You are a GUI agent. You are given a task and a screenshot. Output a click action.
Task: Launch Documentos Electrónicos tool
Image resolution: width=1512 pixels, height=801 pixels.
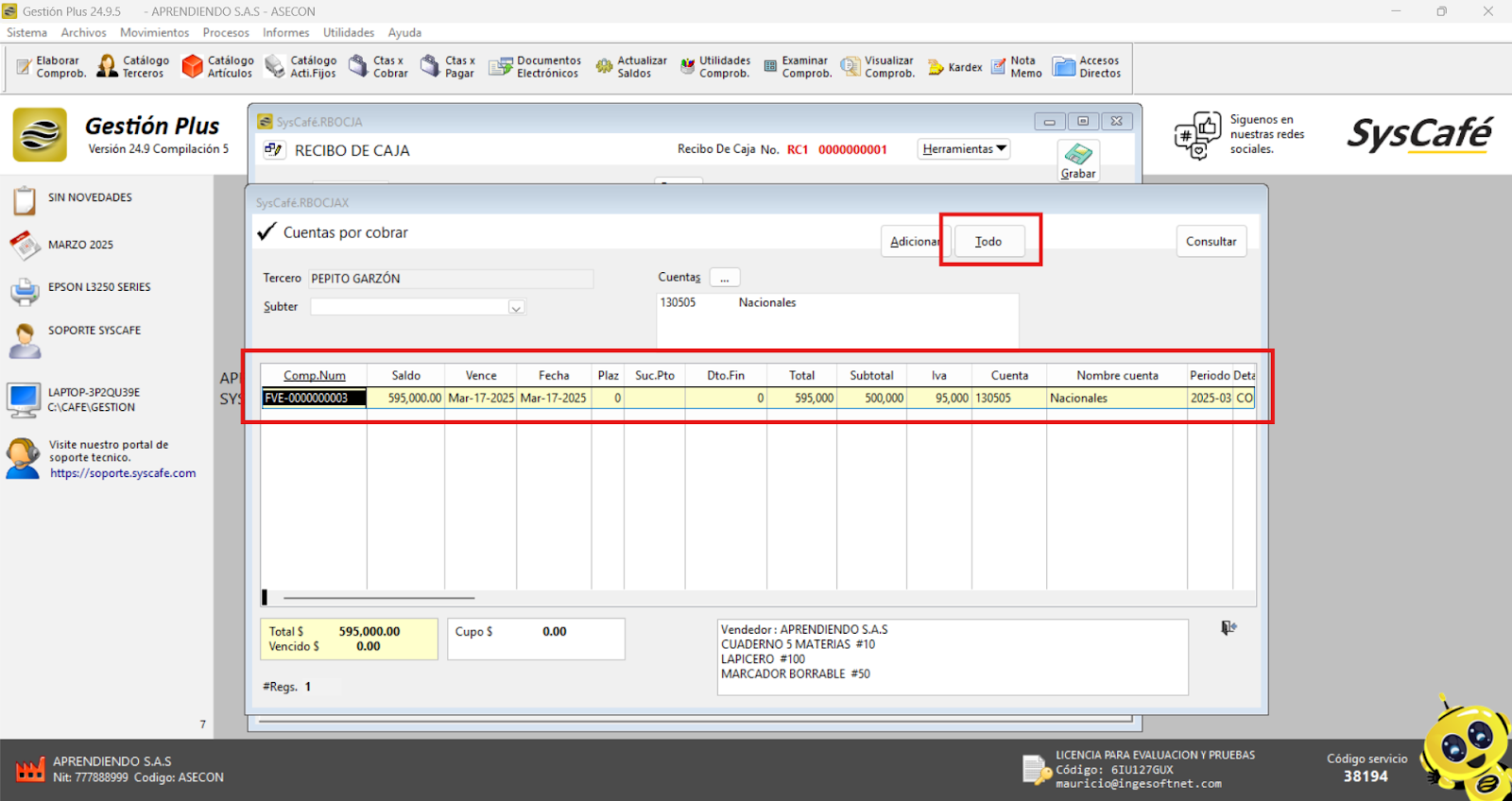[534, 66]
